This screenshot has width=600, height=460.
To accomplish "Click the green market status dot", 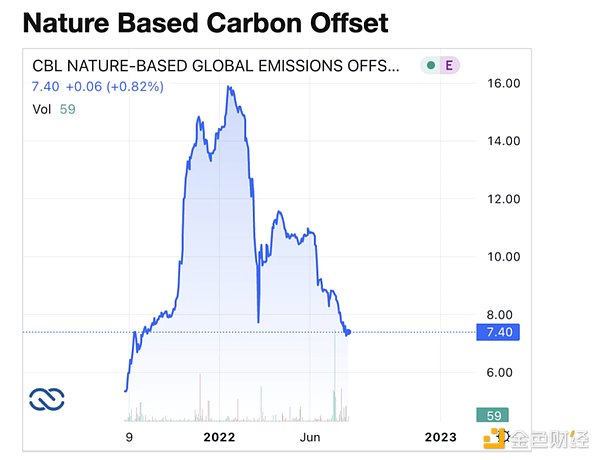I will tap(431, 65).
